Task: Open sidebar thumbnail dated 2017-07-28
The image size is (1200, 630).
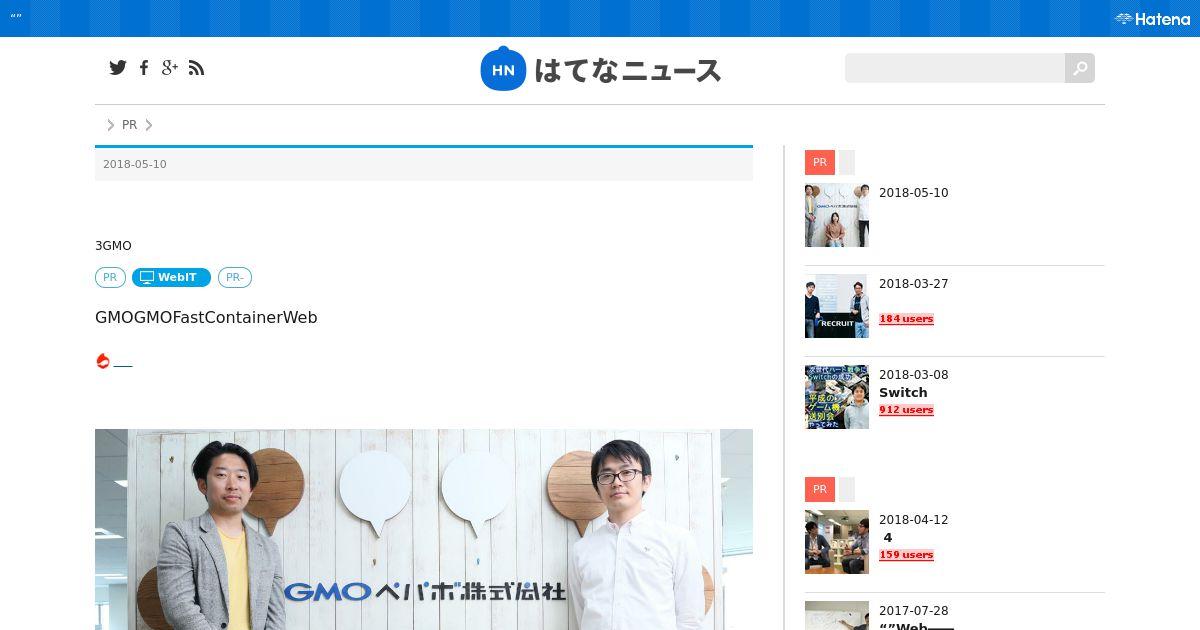Action: pos(837,615)
